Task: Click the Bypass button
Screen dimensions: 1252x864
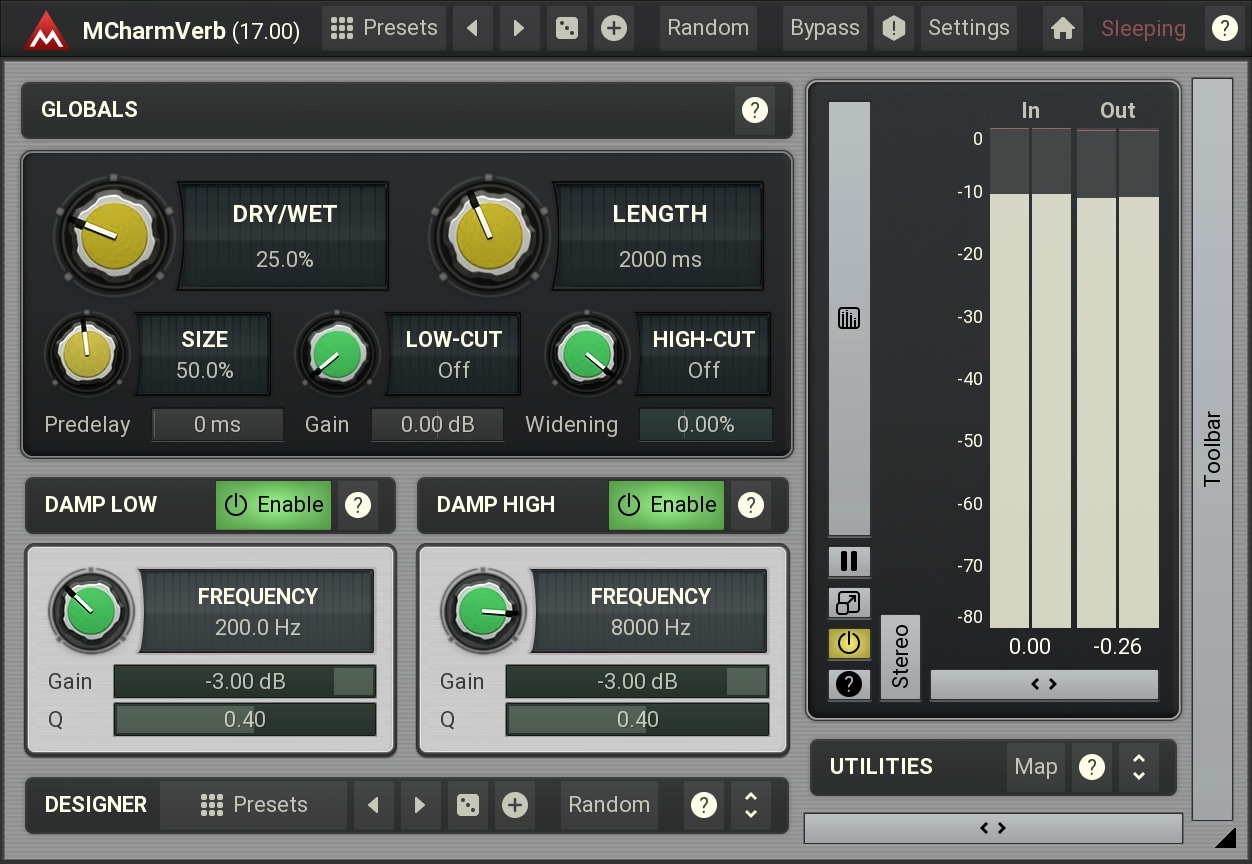Action: [824, 29]
